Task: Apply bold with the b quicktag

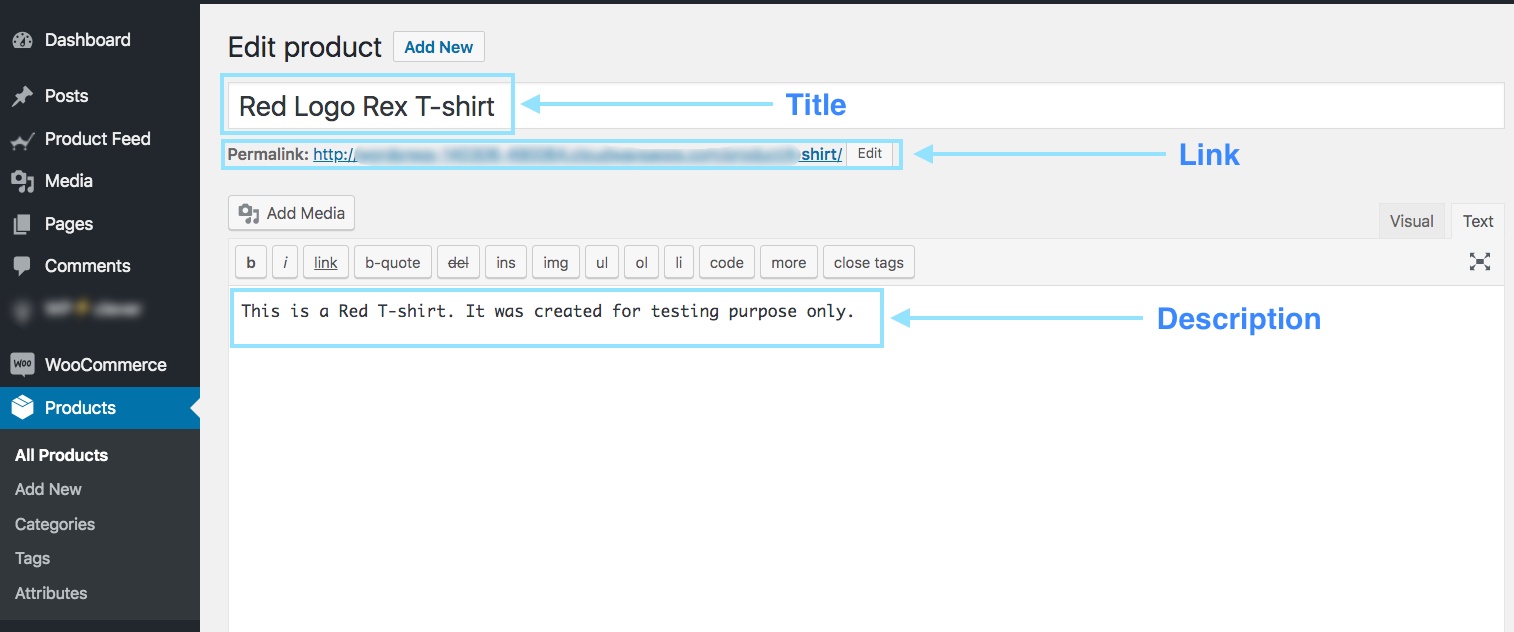Action: point(251,263)
